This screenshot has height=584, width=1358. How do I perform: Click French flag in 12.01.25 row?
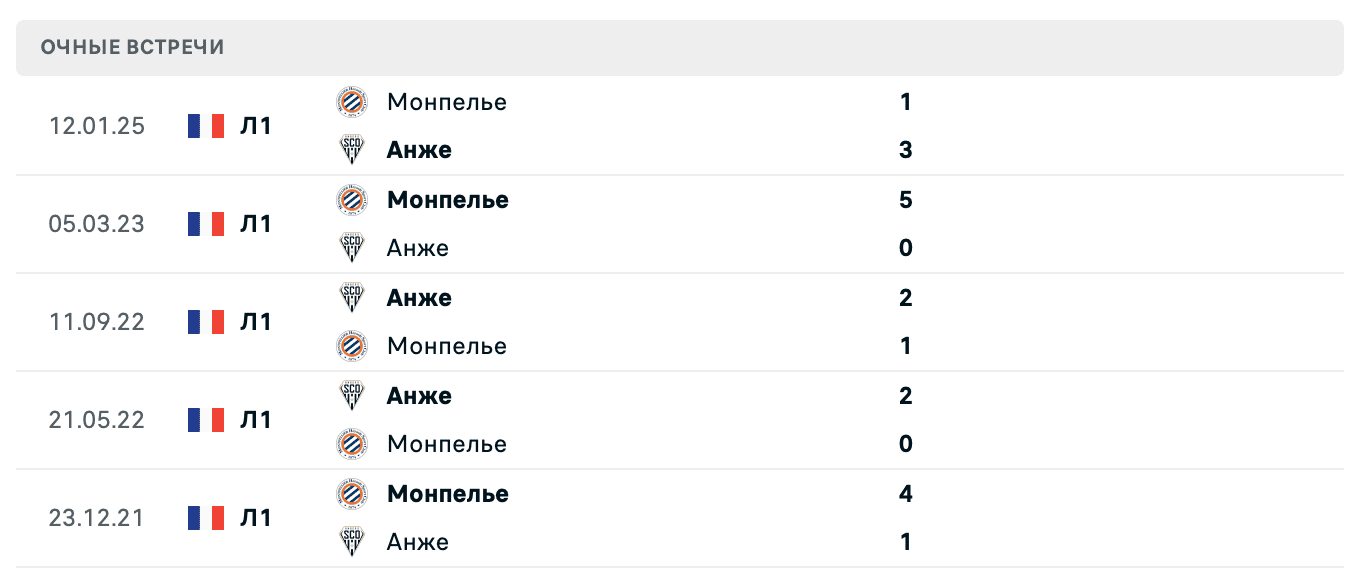tap(206, 126)
